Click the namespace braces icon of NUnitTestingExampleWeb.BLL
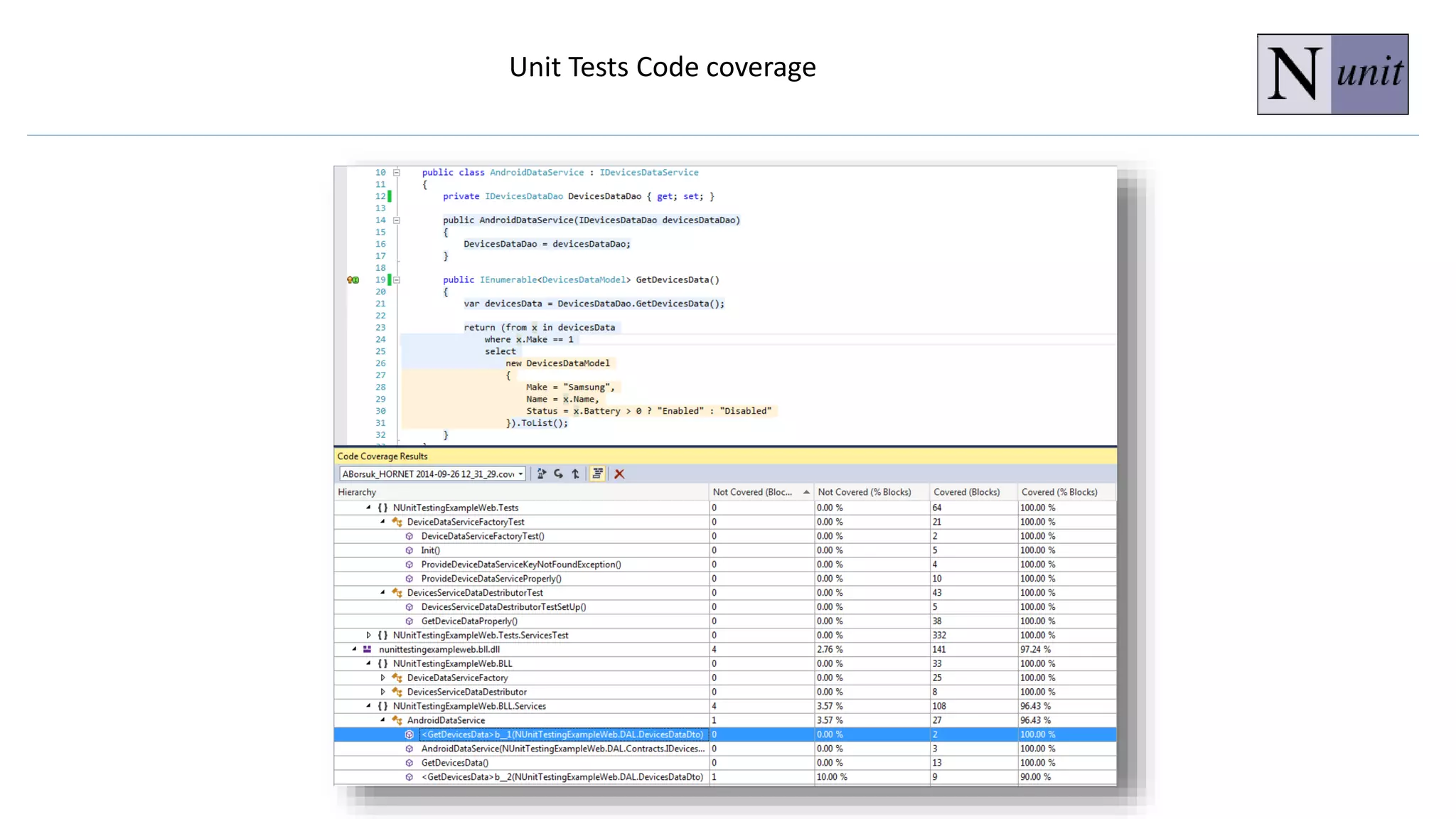The image size is (1456, 819). click(x=382, y=663)
